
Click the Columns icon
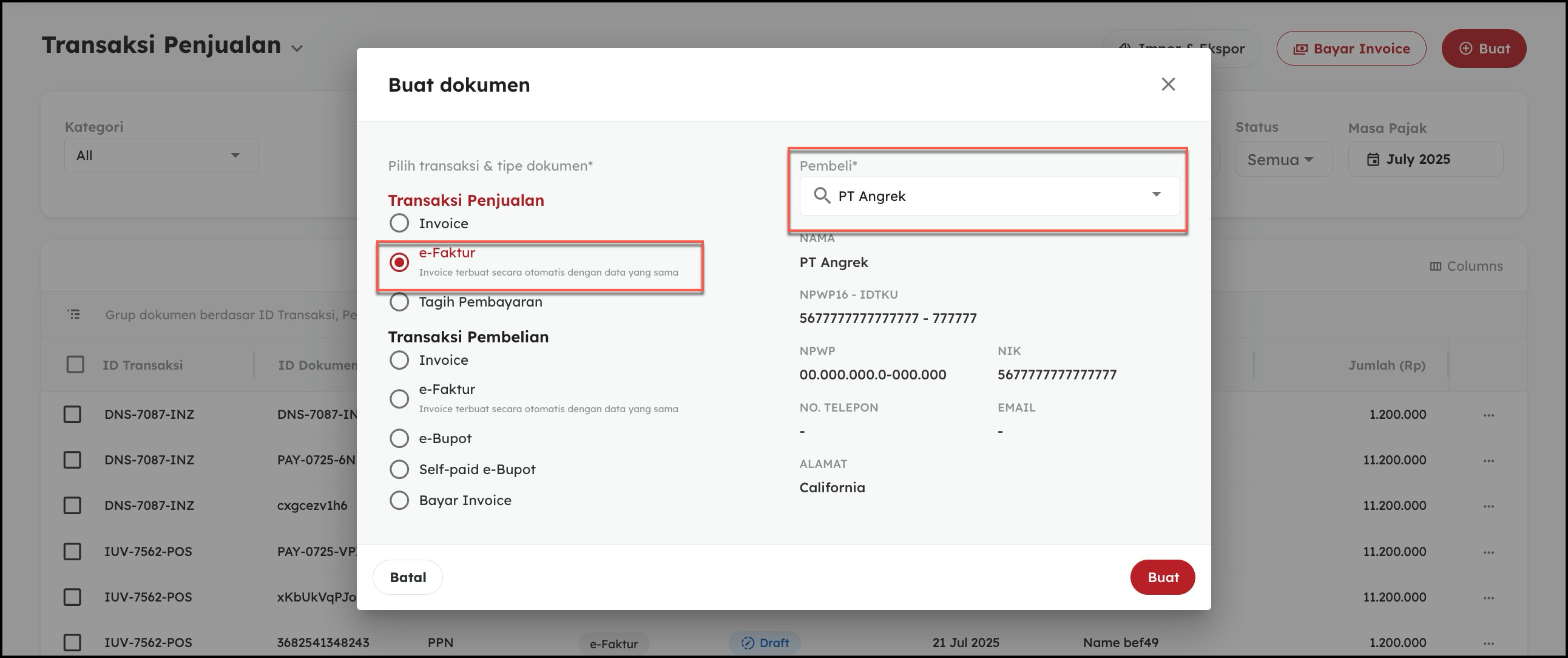click(x=1435, y=266)
